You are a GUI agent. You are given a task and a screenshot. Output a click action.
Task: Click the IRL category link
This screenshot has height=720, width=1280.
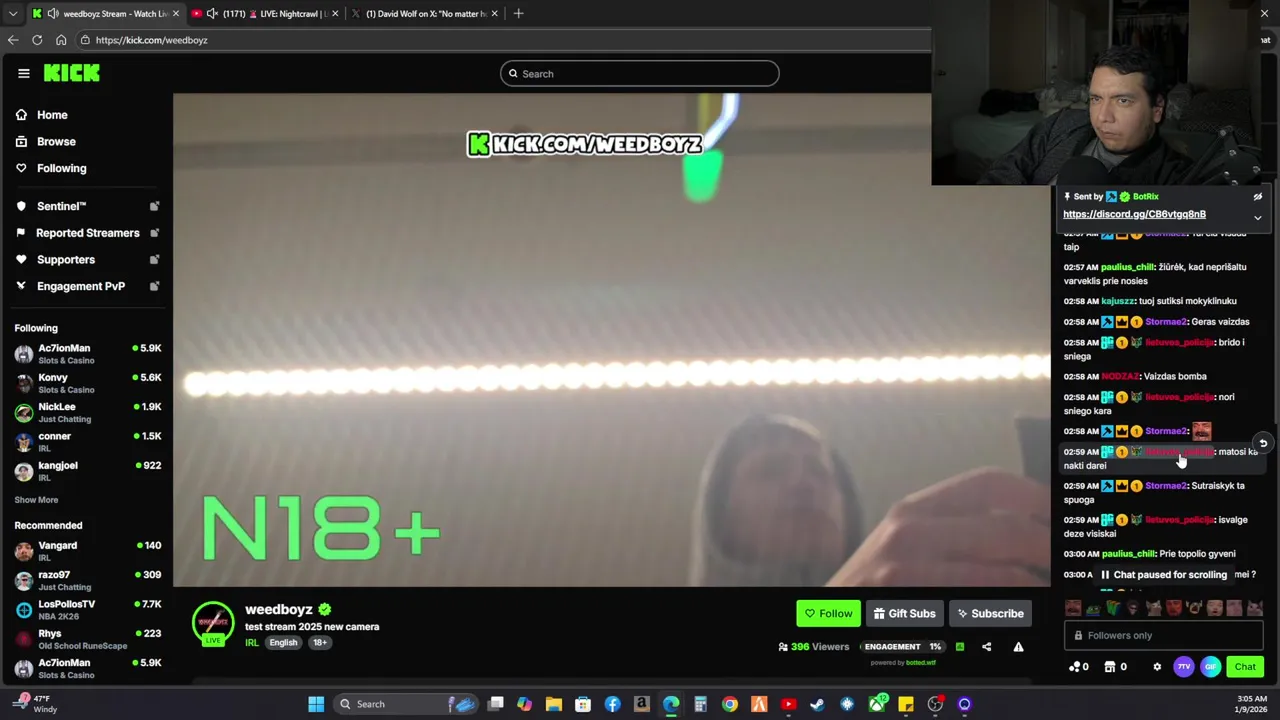coord(251,643)
